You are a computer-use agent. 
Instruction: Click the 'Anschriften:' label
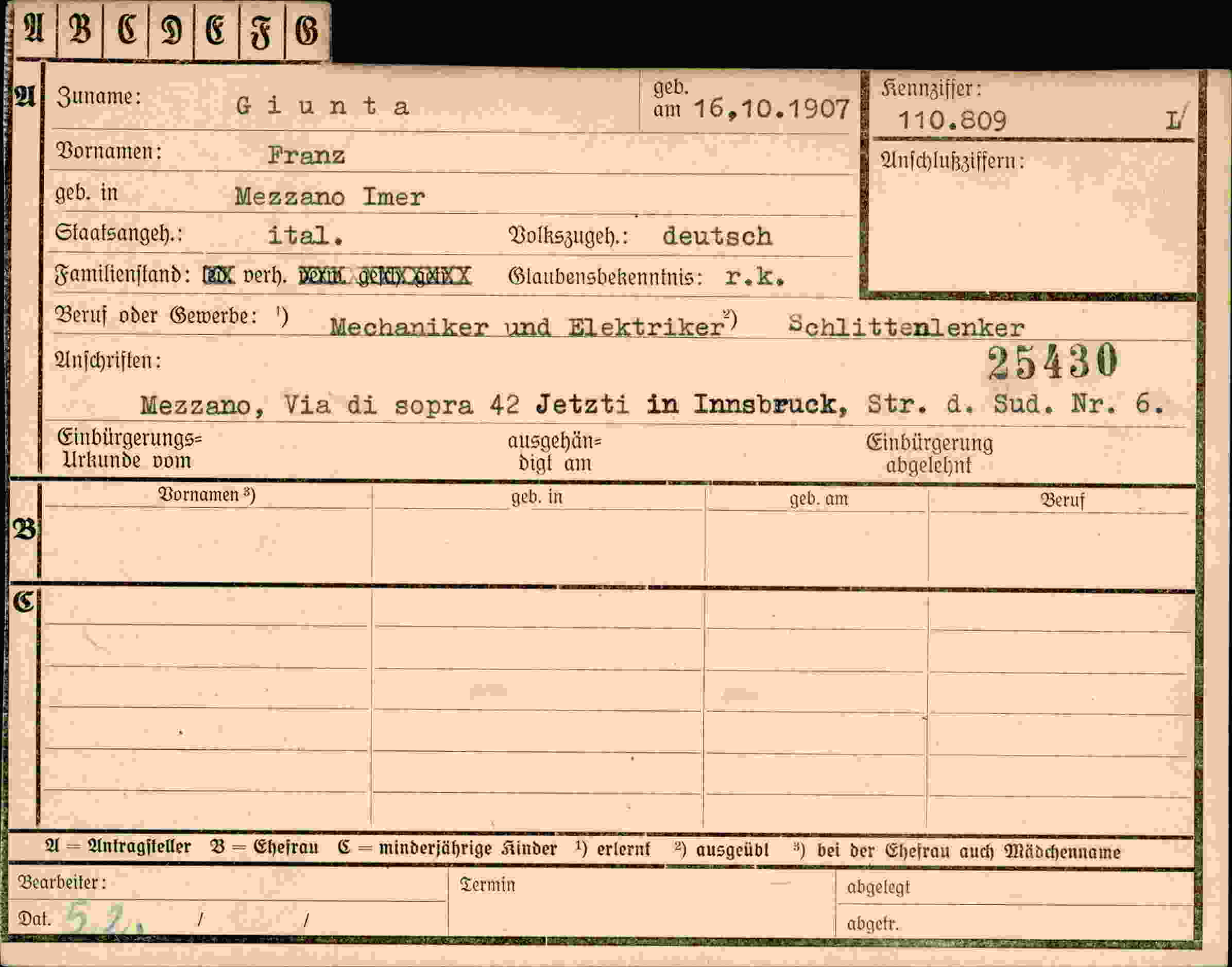click(x=108, y=360)
